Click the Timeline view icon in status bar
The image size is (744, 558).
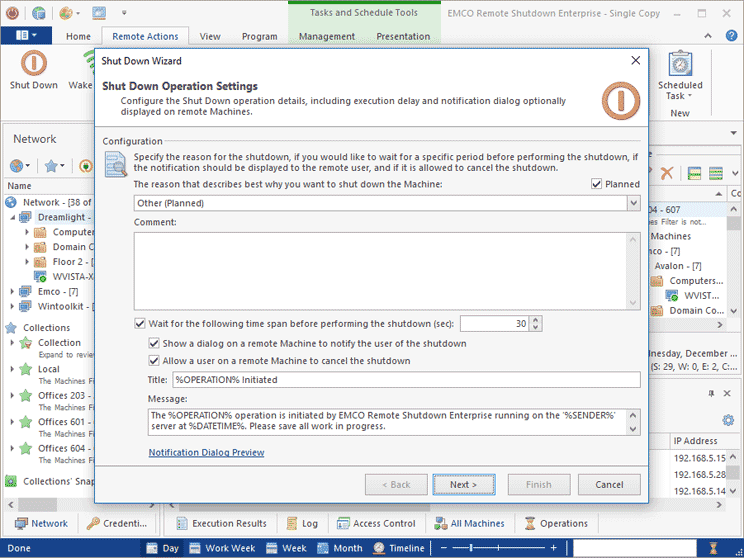click(x=398, y=548)
